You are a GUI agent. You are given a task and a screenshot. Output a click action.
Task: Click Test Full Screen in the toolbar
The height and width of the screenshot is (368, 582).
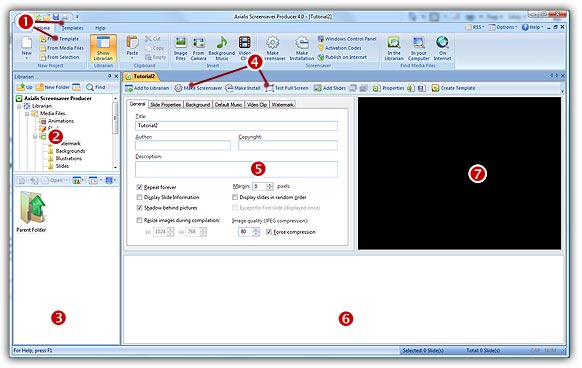[x=287, y=88]
